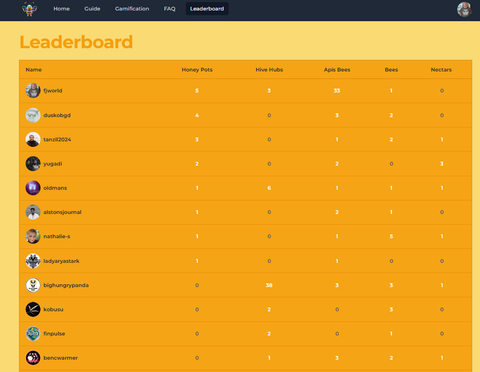480x372 pixels.
Task: Click duskobgd's avatar
Action: tap(33, 115)
